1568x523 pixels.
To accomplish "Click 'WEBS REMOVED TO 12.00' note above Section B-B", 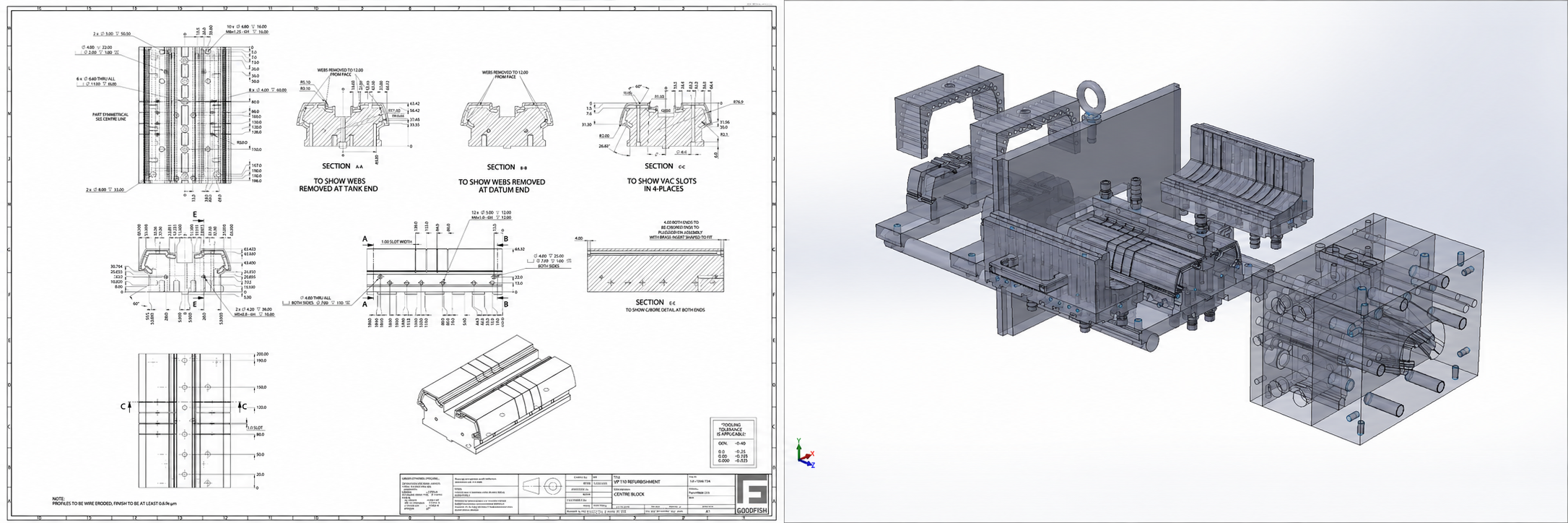I will pos(505,74).
